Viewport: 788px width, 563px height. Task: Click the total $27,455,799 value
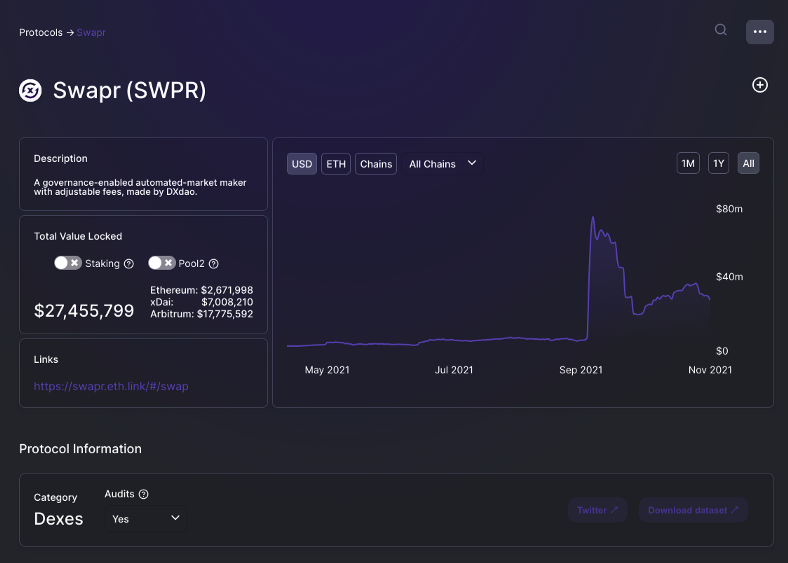tap(84, 311)
